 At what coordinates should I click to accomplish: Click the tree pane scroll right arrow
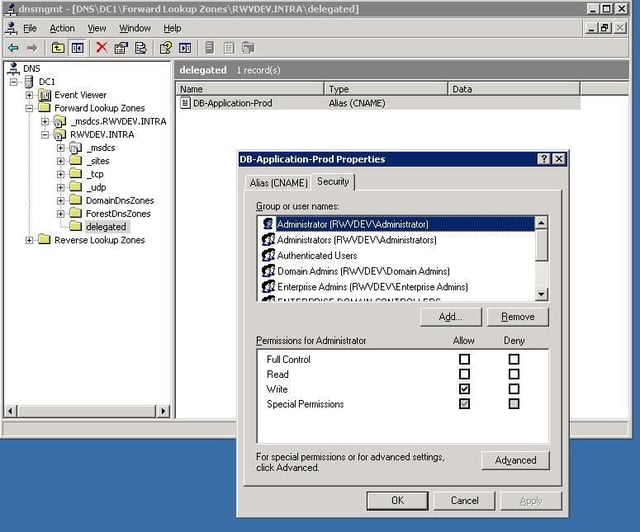point(163,411)
